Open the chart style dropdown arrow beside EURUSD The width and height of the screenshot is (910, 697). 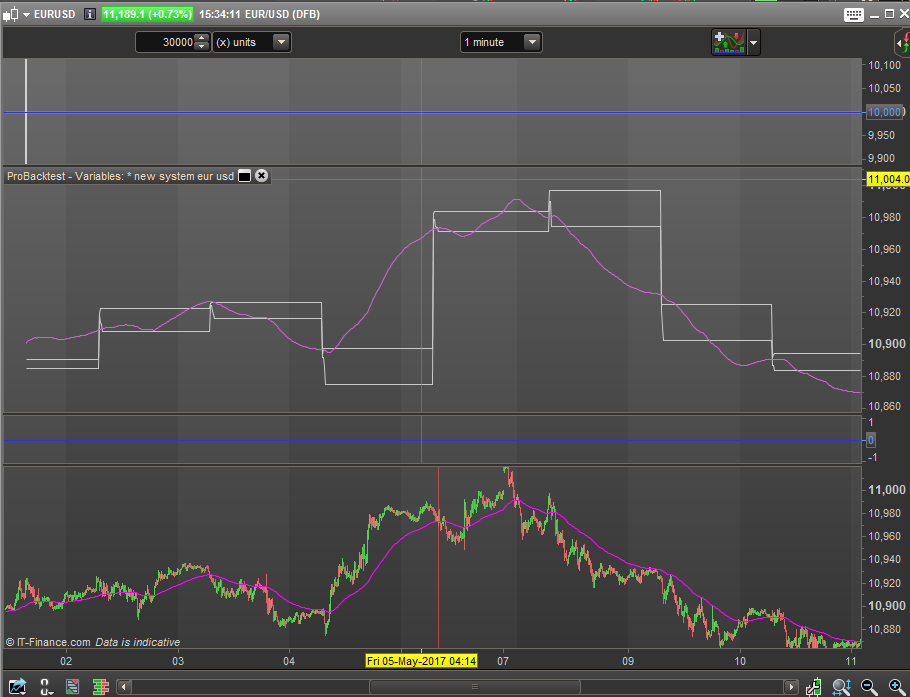(x=26, y=15)
